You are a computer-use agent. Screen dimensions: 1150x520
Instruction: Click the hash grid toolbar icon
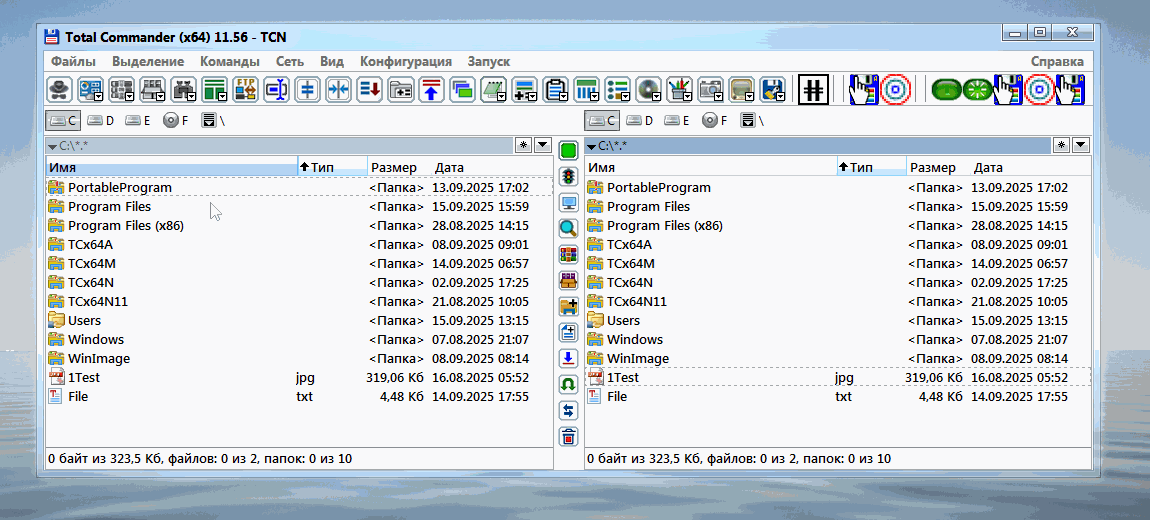(814, 90)
